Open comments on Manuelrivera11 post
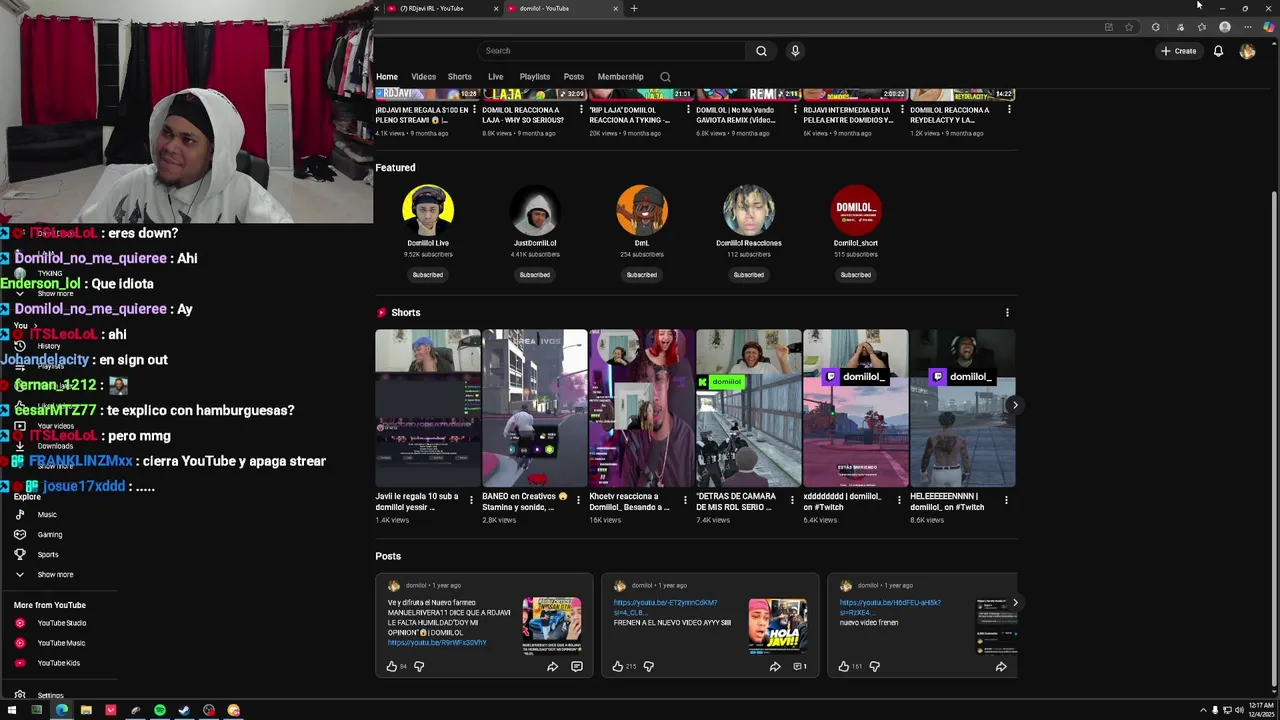Image resolution: width=1280 pixels, height=720 pixels. click(x=577, y=666)
